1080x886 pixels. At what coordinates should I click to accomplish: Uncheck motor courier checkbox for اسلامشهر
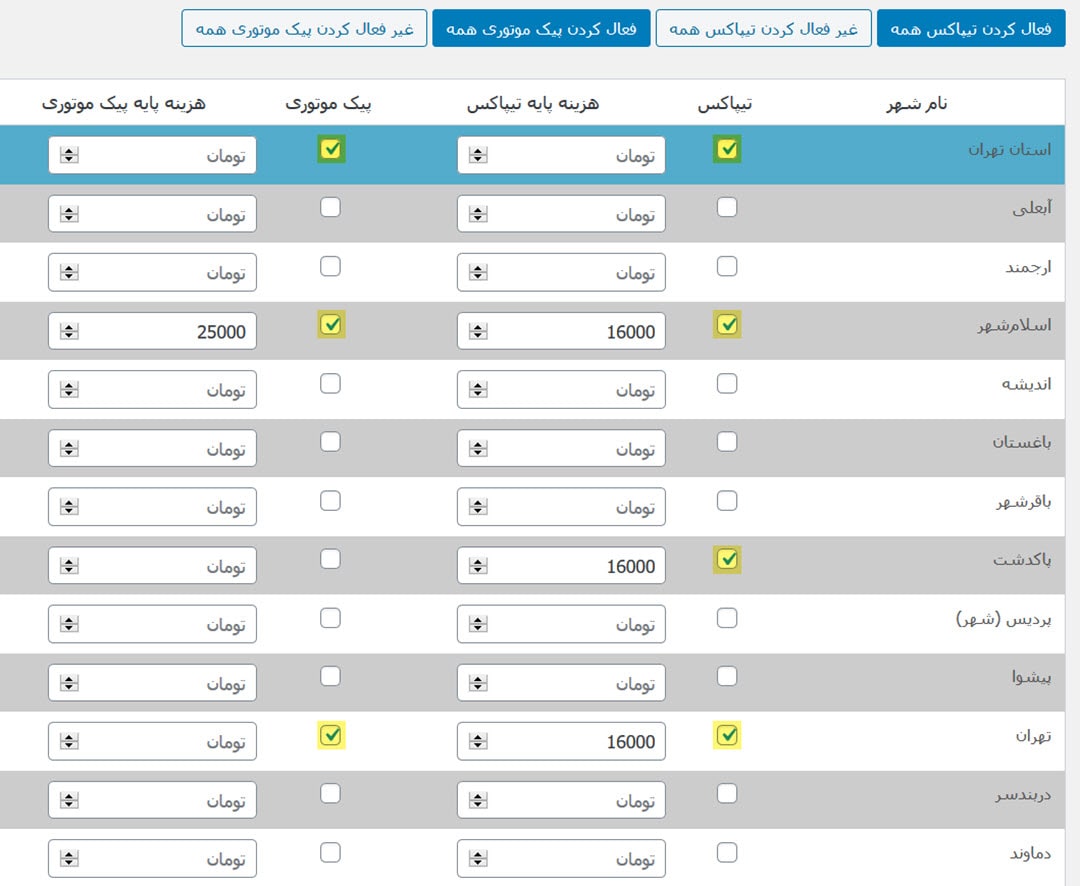(331, 325)
